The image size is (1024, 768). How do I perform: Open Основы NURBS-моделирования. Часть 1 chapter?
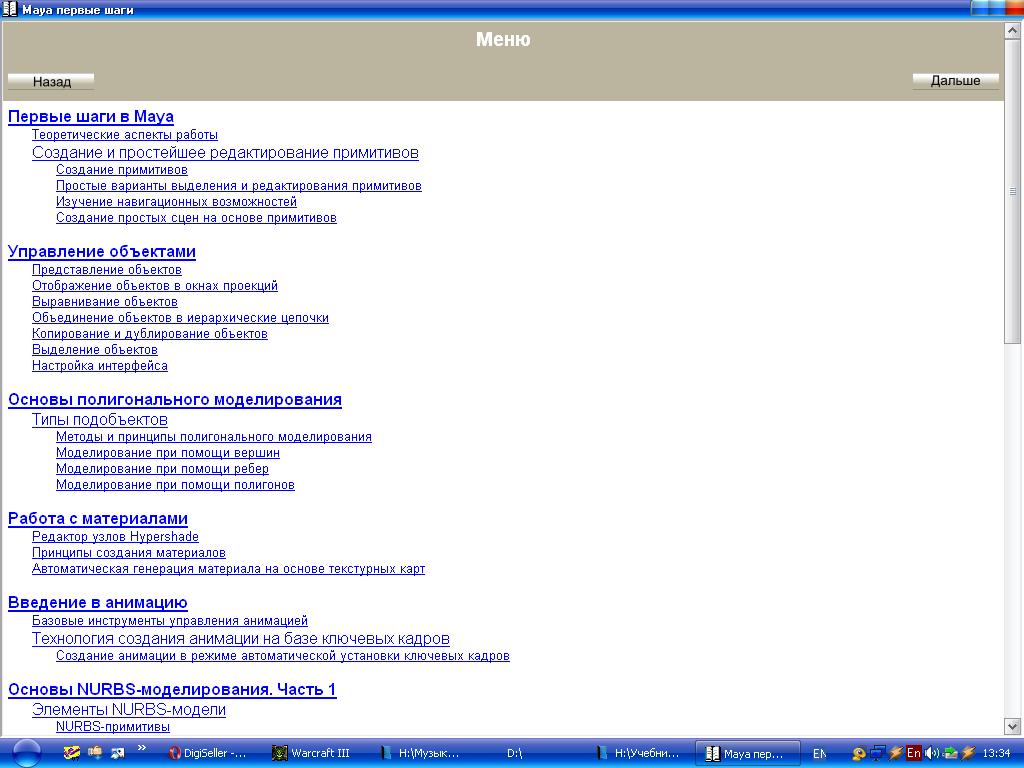(x=172, y=690)
